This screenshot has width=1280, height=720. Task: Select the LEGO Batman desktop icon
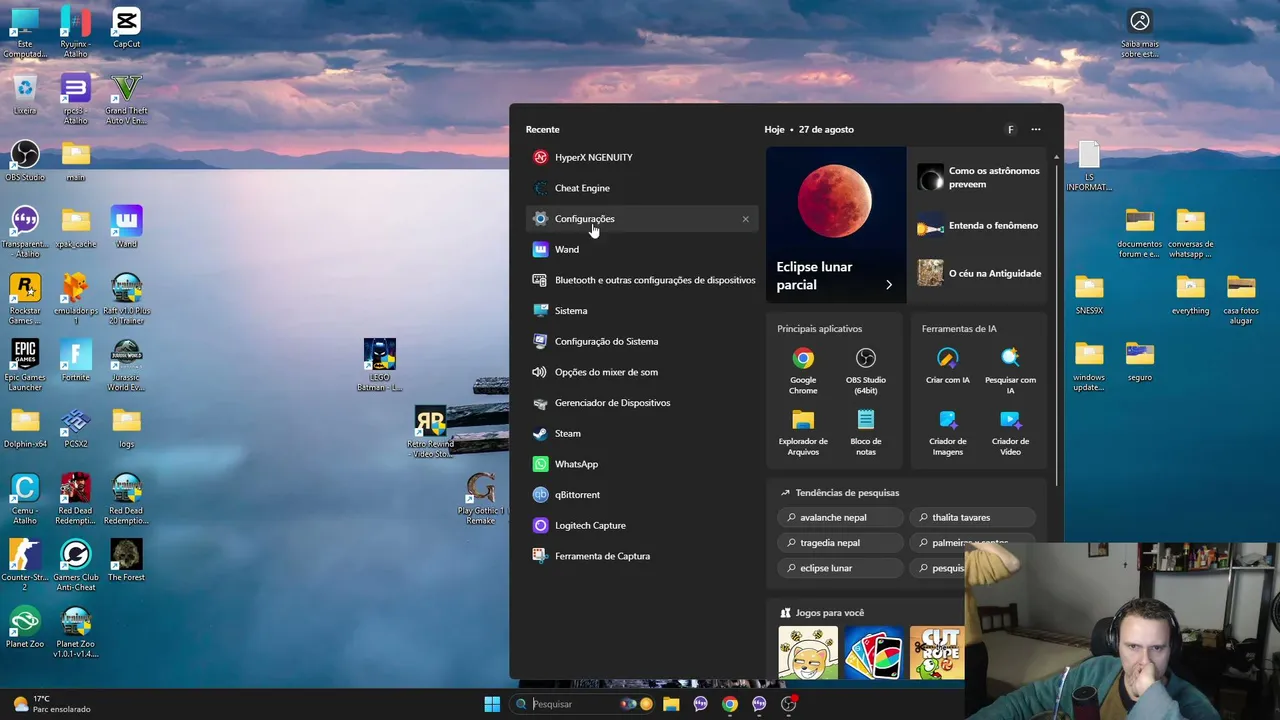tap(380, 366)
